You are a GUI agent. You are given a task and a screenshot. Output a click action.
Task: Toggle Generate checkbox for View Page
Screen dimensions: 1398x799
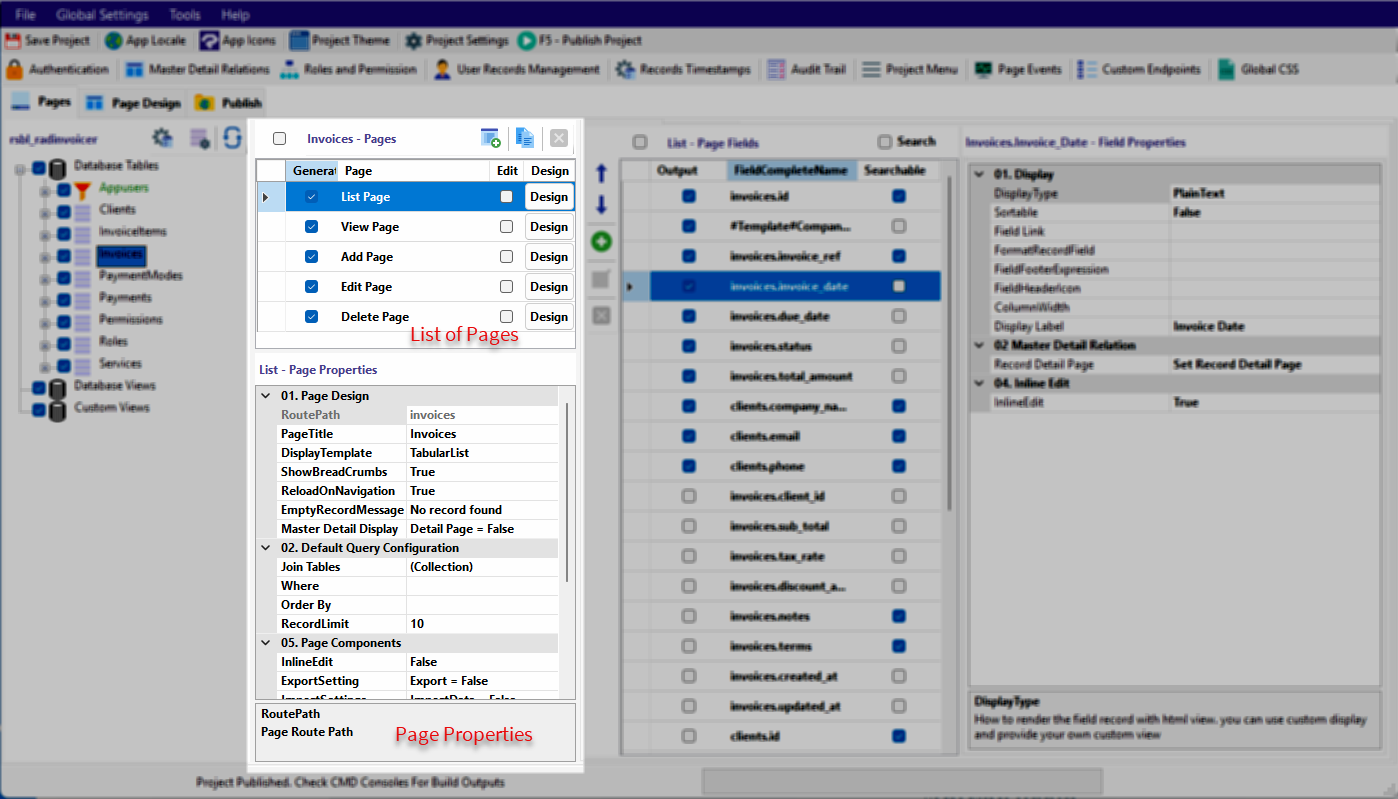point(312,227)
